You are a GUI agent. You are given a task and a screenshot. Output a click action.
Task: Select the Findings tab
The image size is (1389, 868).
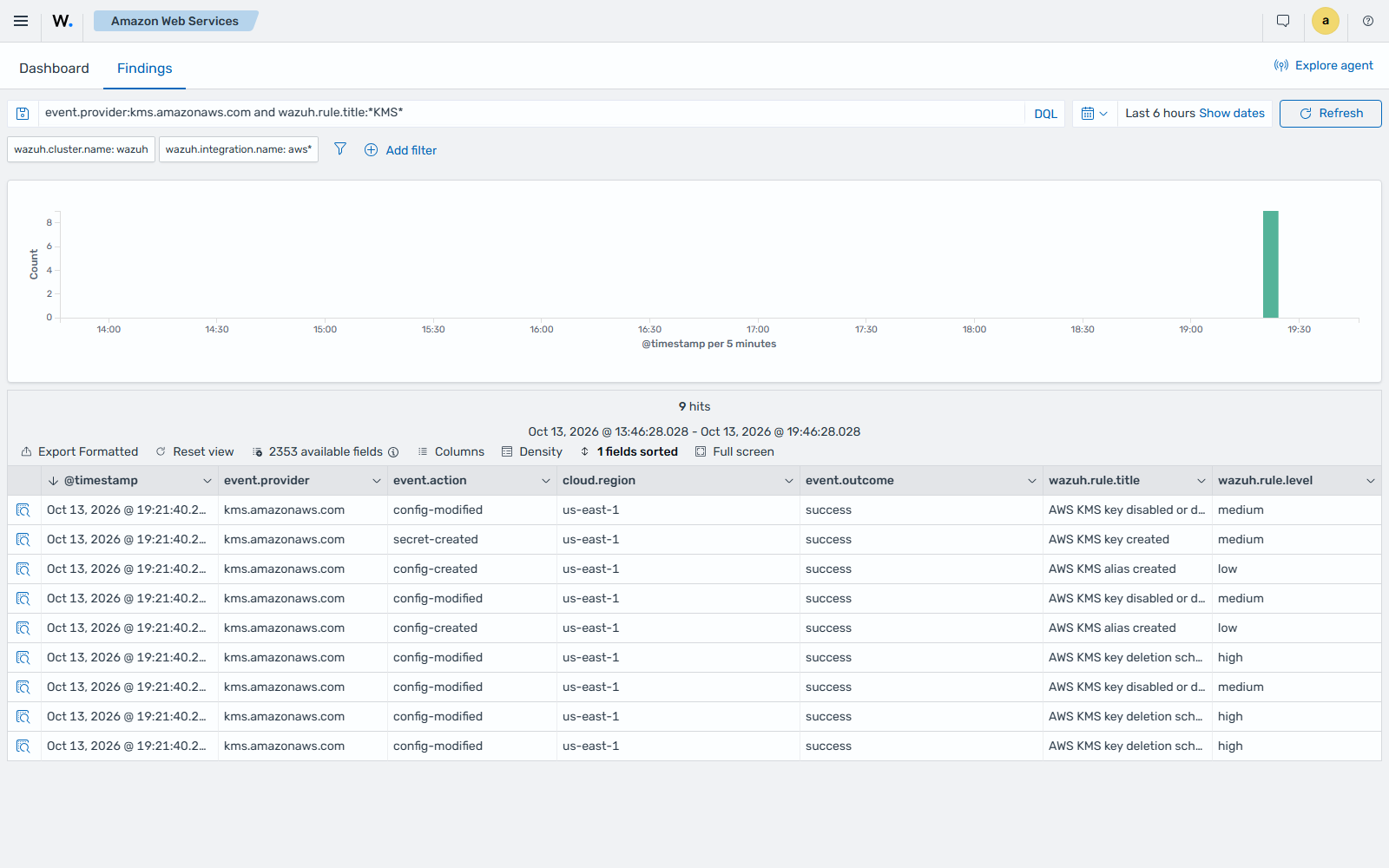(144, 69)
